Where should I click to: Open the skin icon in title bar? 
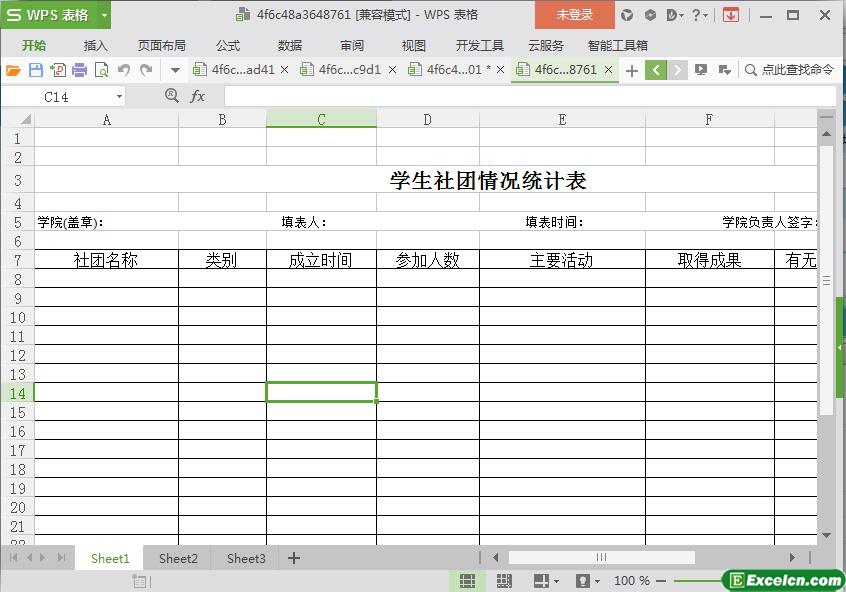tap(627, 15)
